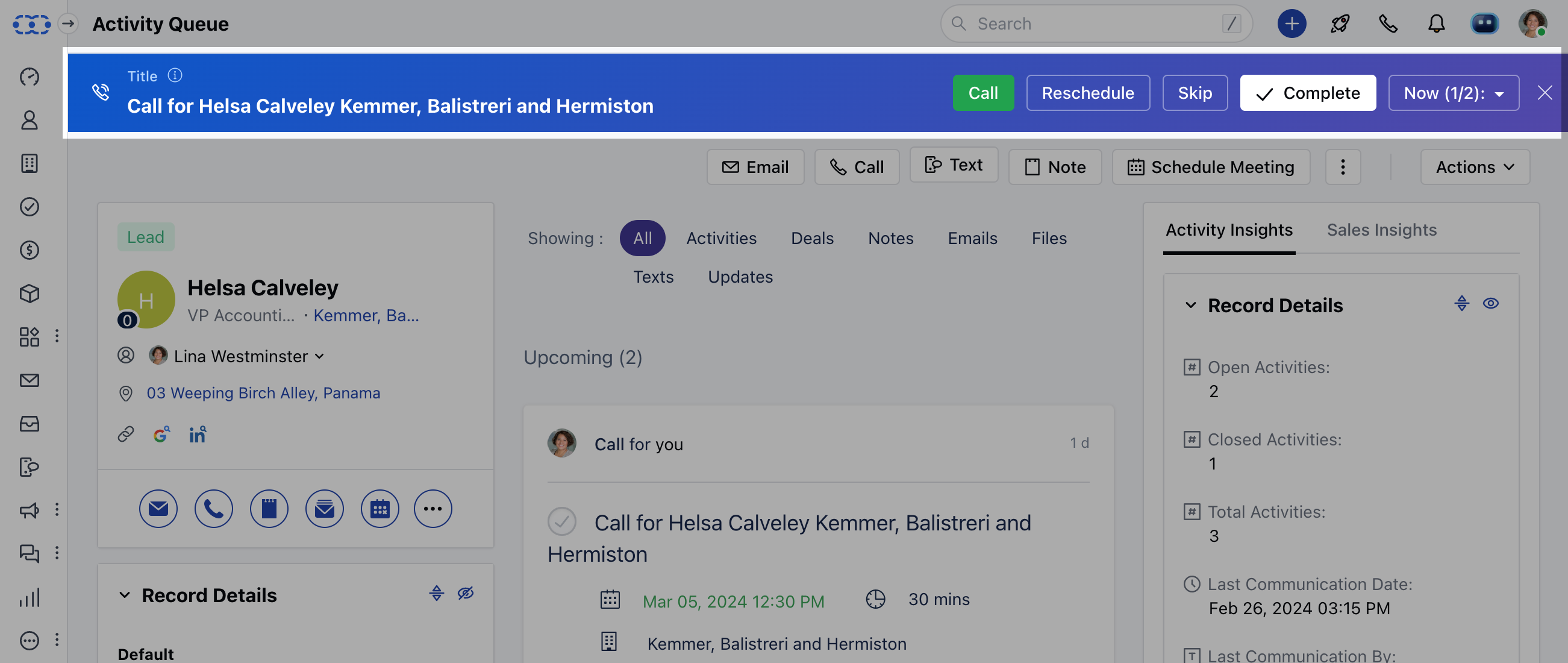
Task: Click the info icon next to Title
Action: click(x=175, y=75)
